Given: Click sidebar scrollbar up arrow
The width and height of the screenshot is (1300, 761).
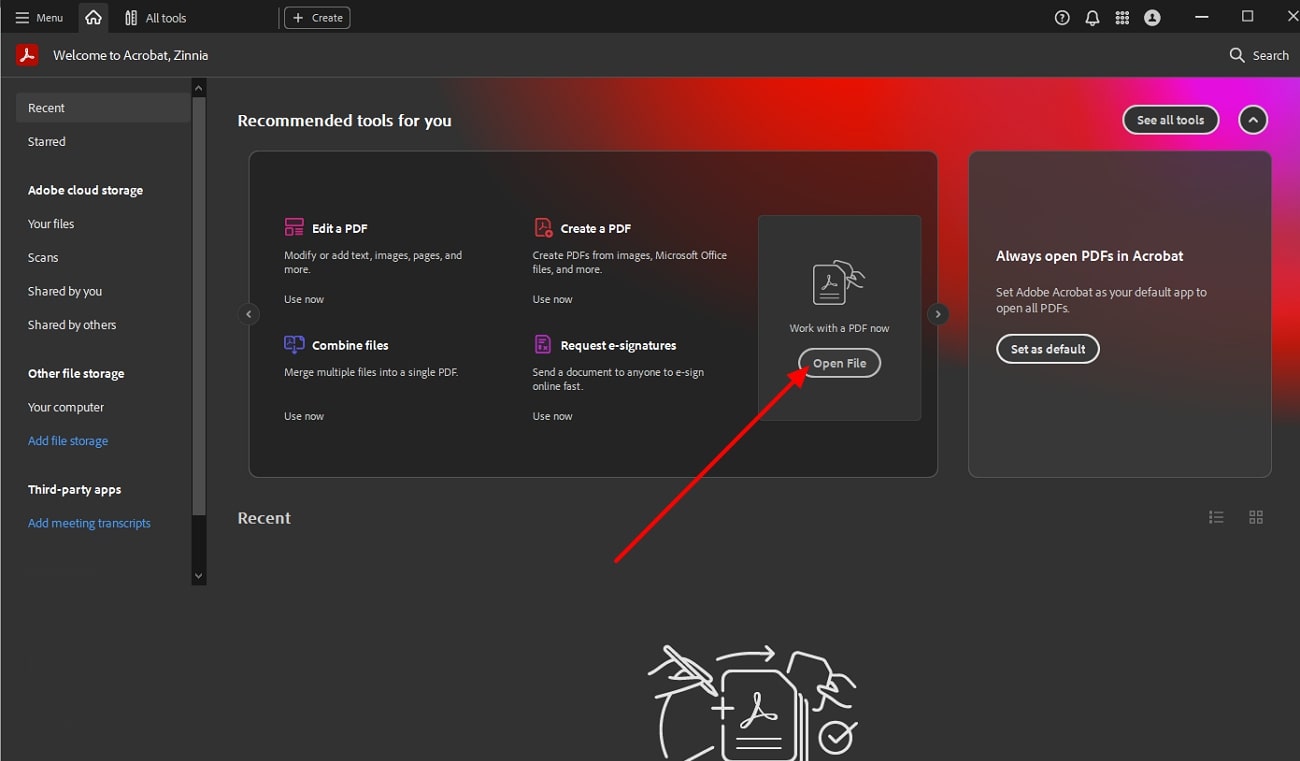Looking at the screenshot, I should (198, 89).
